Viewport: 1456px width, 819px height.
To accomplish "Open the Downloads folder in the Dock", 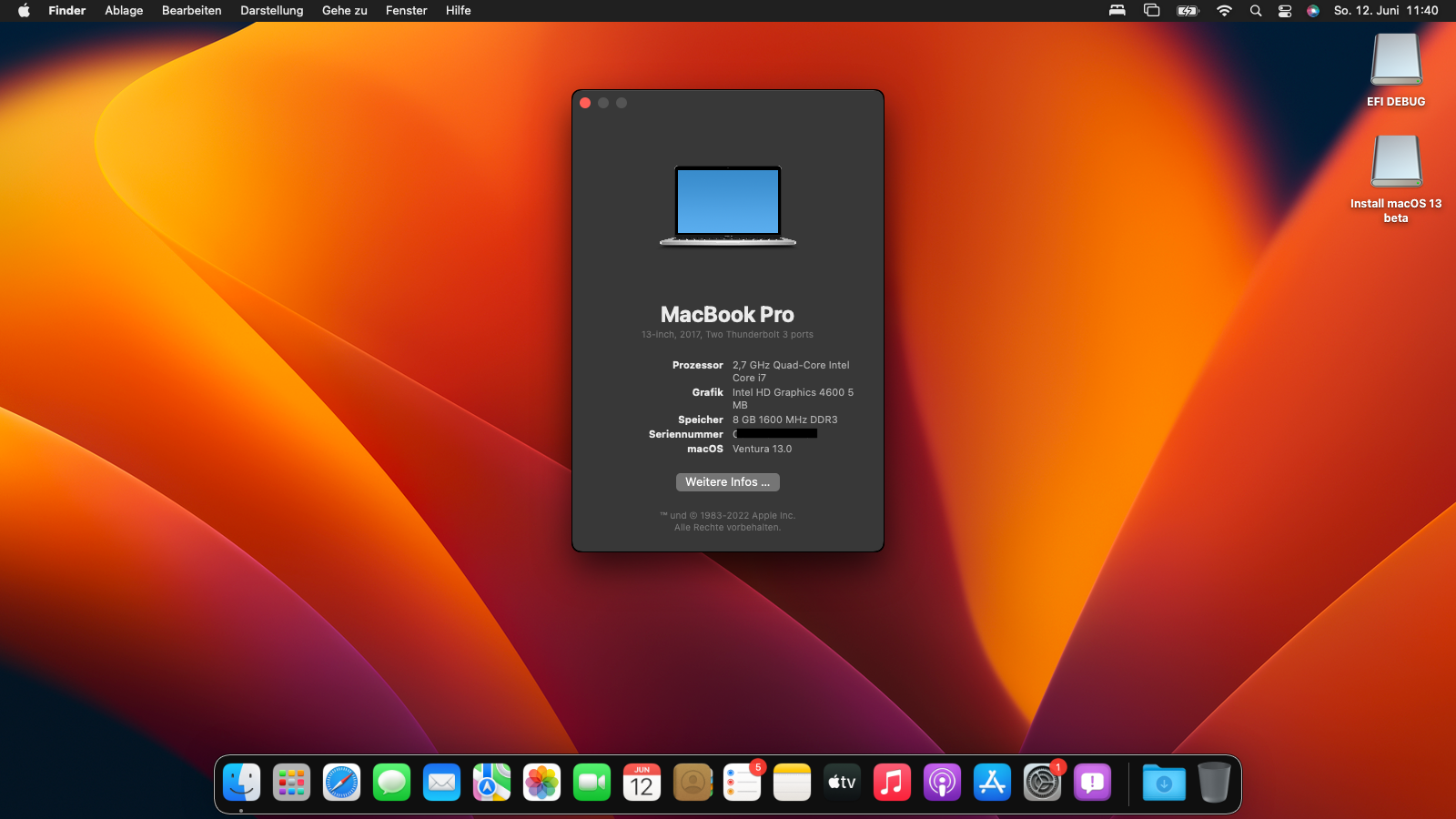I will tap(1164, 783).
